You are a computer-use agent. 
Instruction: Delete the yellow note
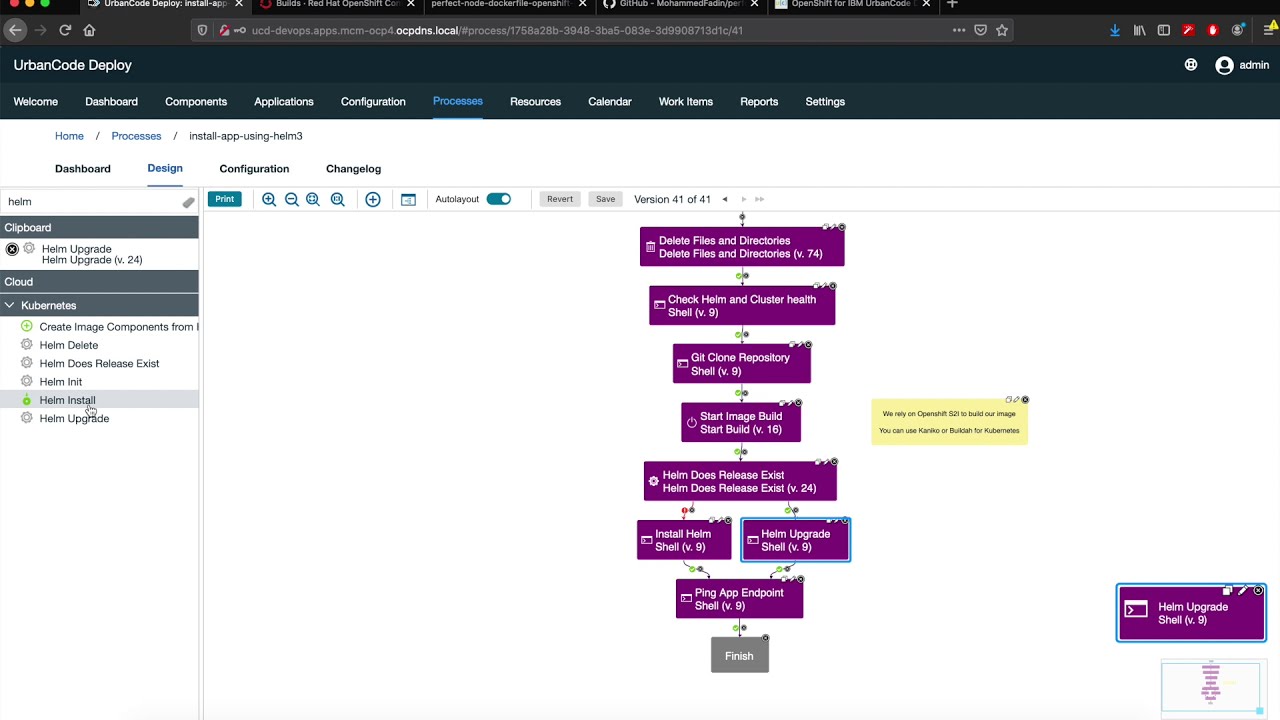click(x=1025, y=400)
